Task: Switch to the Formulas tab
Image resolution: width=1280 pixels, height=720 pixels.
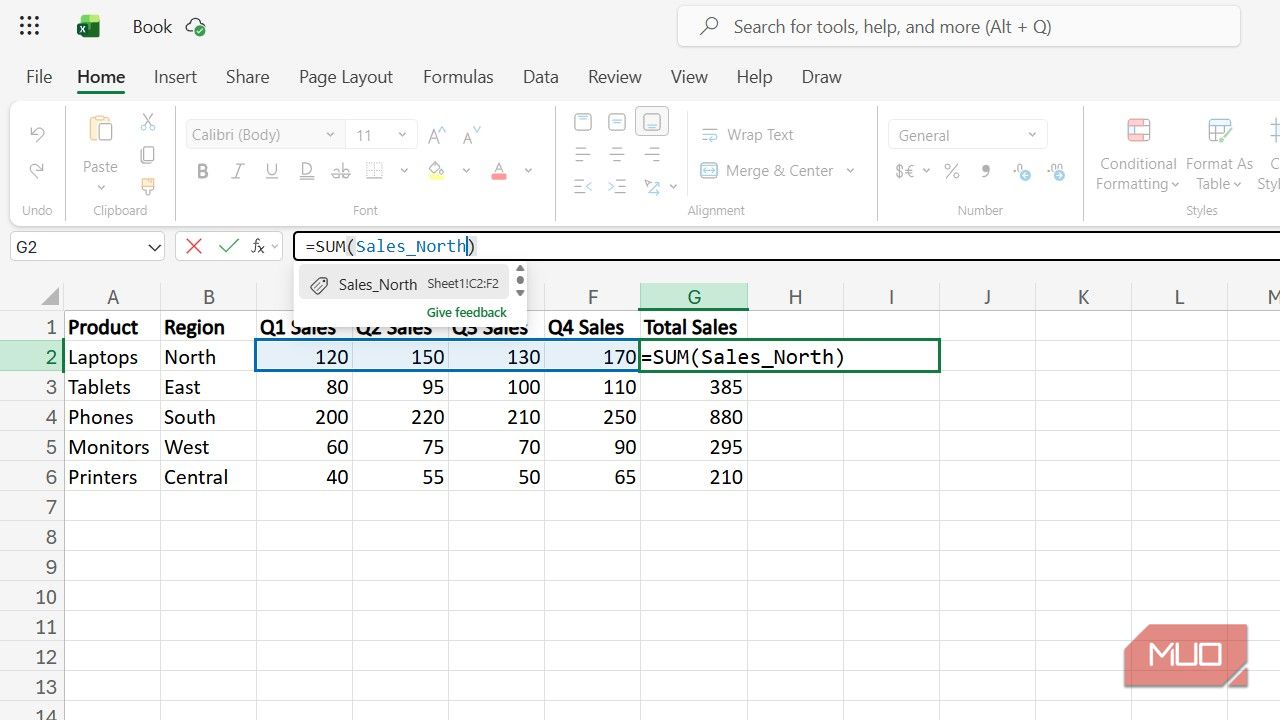Action: click(x=458, y=77)
